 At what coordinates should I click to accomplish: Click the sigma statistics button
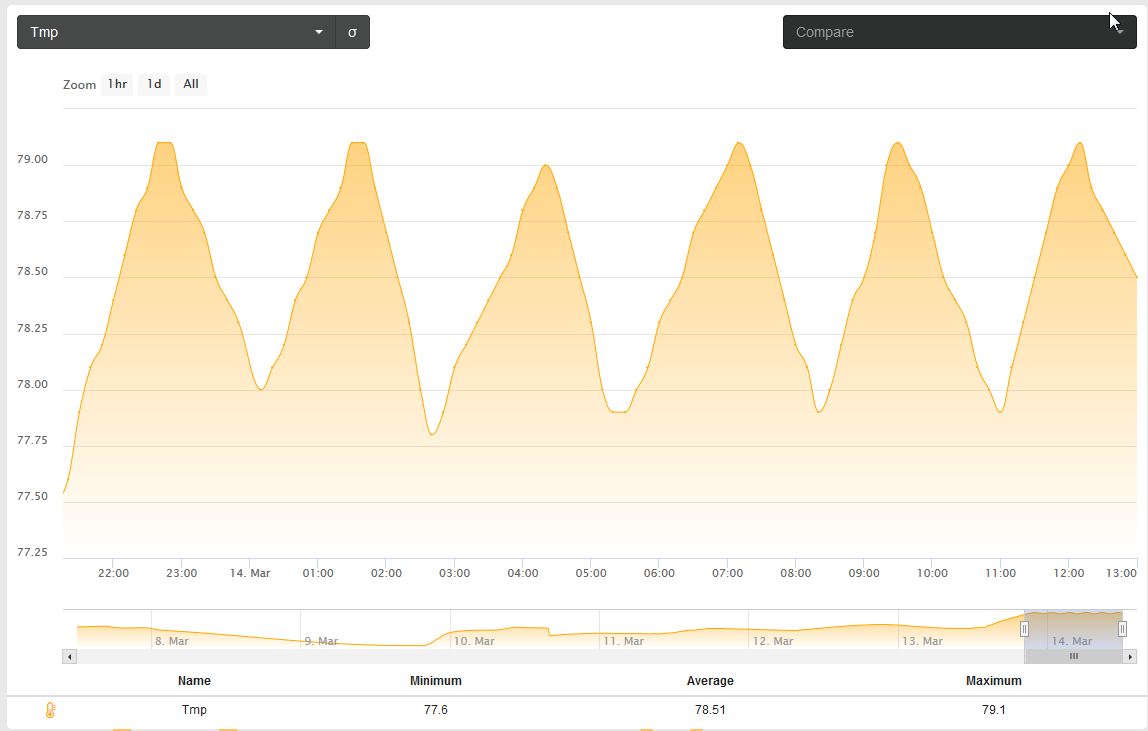coord(352,32)
